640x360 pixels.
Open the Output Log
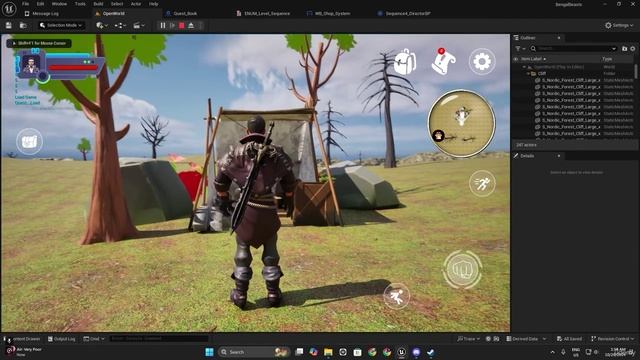pyautogui.click(x=62, y=339)
